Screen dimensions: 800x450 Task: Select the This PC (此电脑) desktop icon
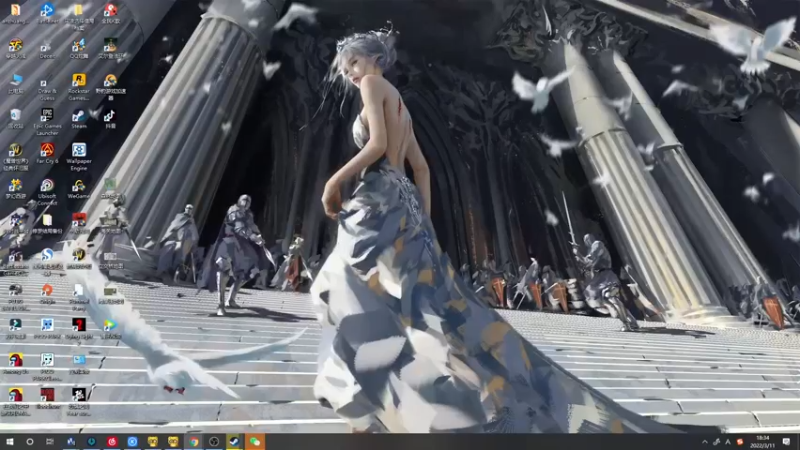tap(15, 84)
